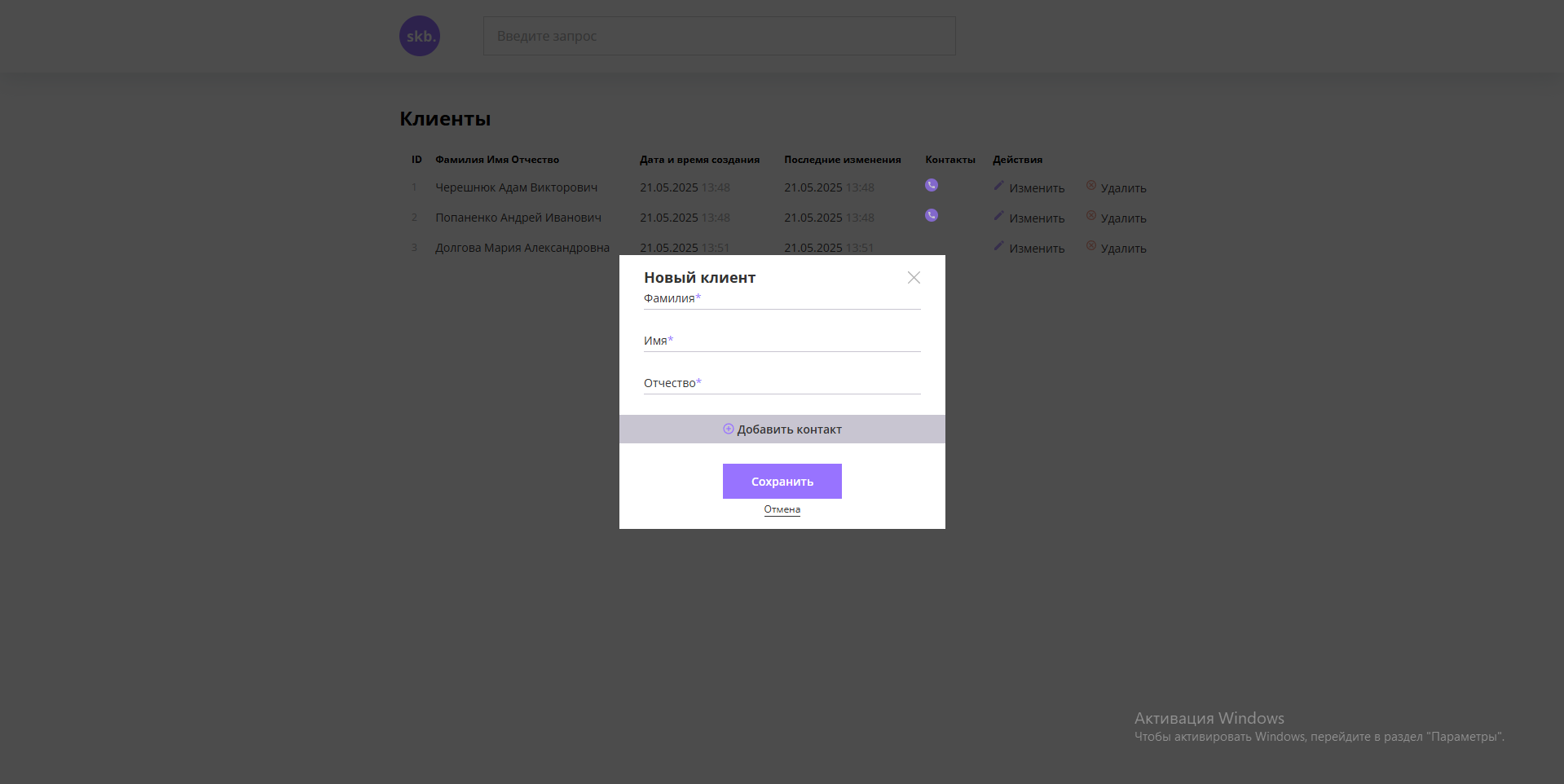The image size is (1564, 784).
Task: Click pencil edit icon for Черешнюк Адам Викторович
Action: pyautogui.click(x=998, y=186)
